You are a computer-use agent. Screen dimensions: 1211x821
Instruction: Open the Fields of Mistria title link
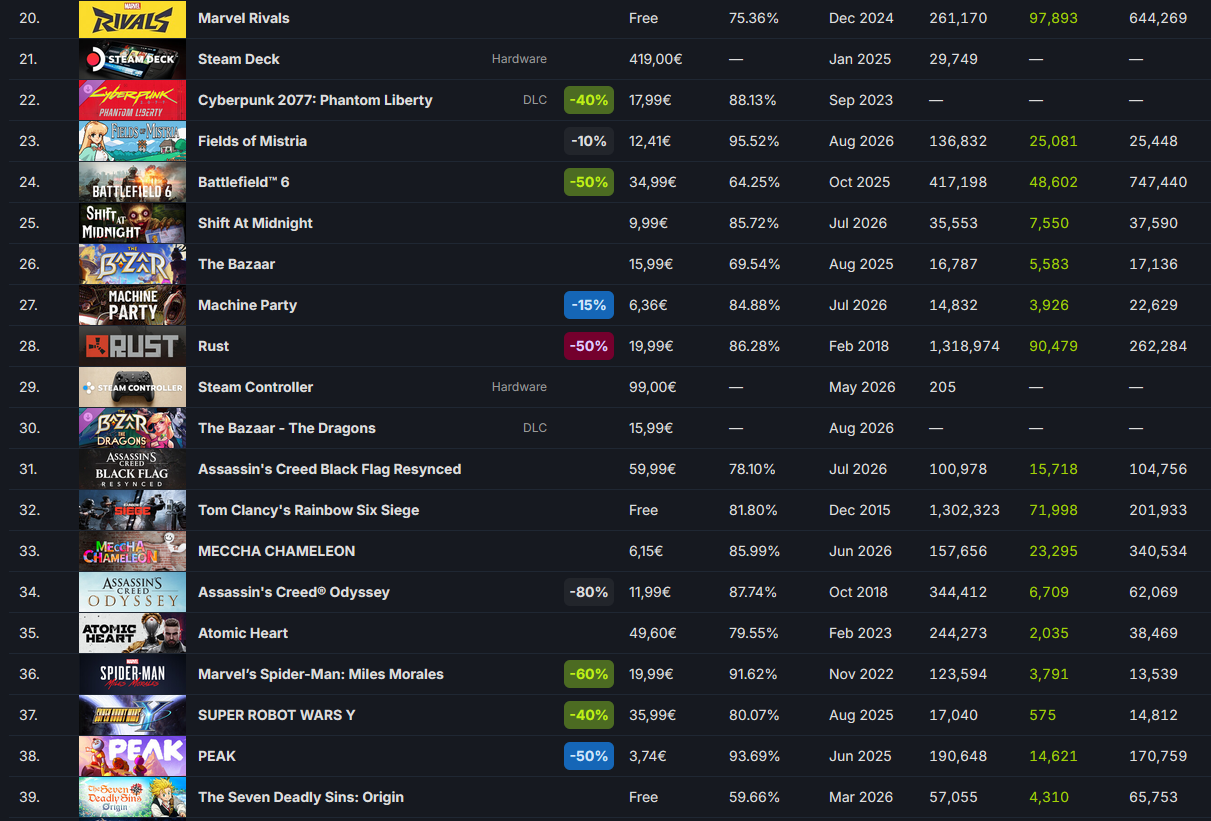[x=252, y=141]
